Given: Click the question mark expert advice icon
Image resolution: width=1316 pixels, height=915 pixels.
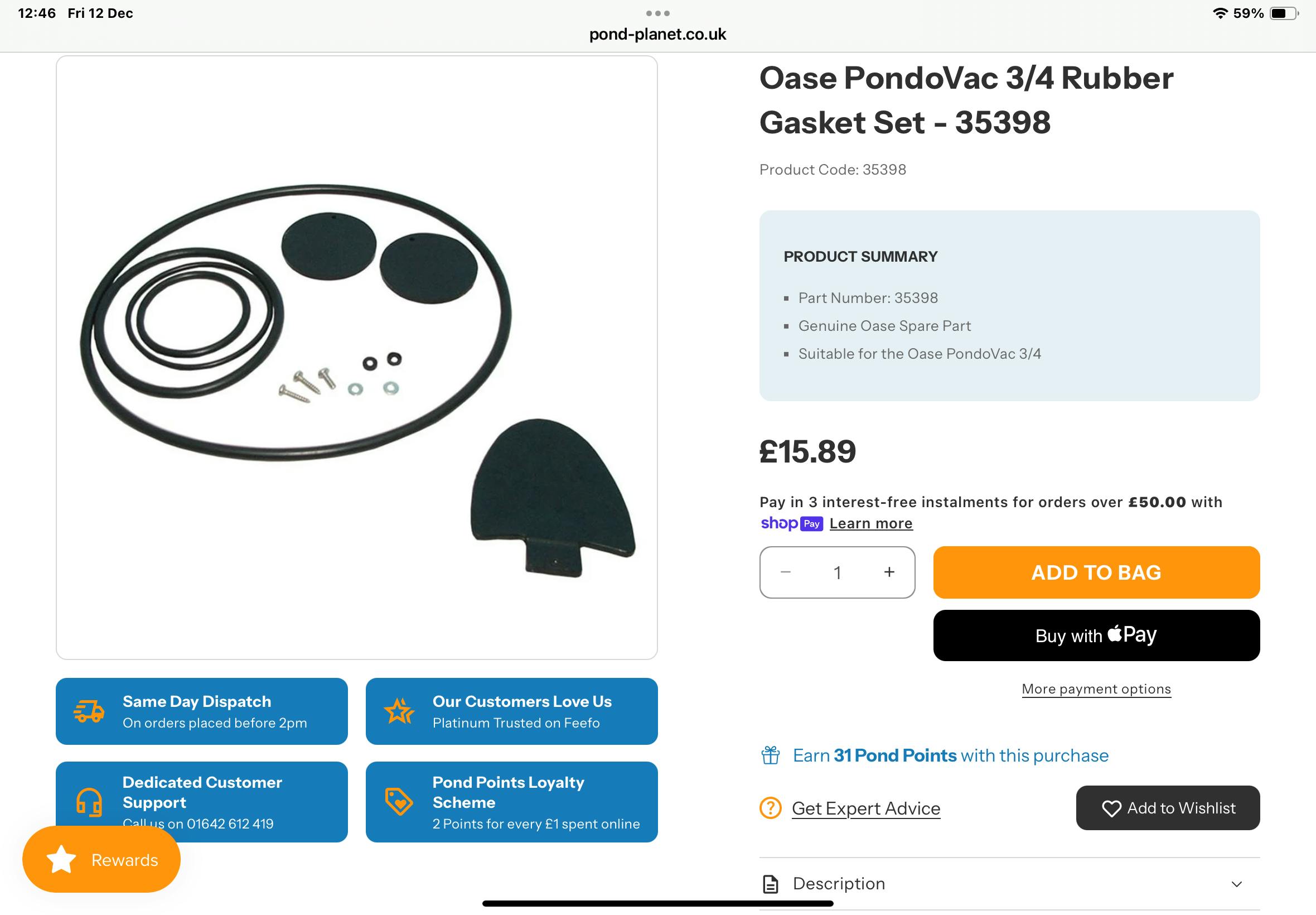Looking at the screenshot, I should click(x=771, y=808).
